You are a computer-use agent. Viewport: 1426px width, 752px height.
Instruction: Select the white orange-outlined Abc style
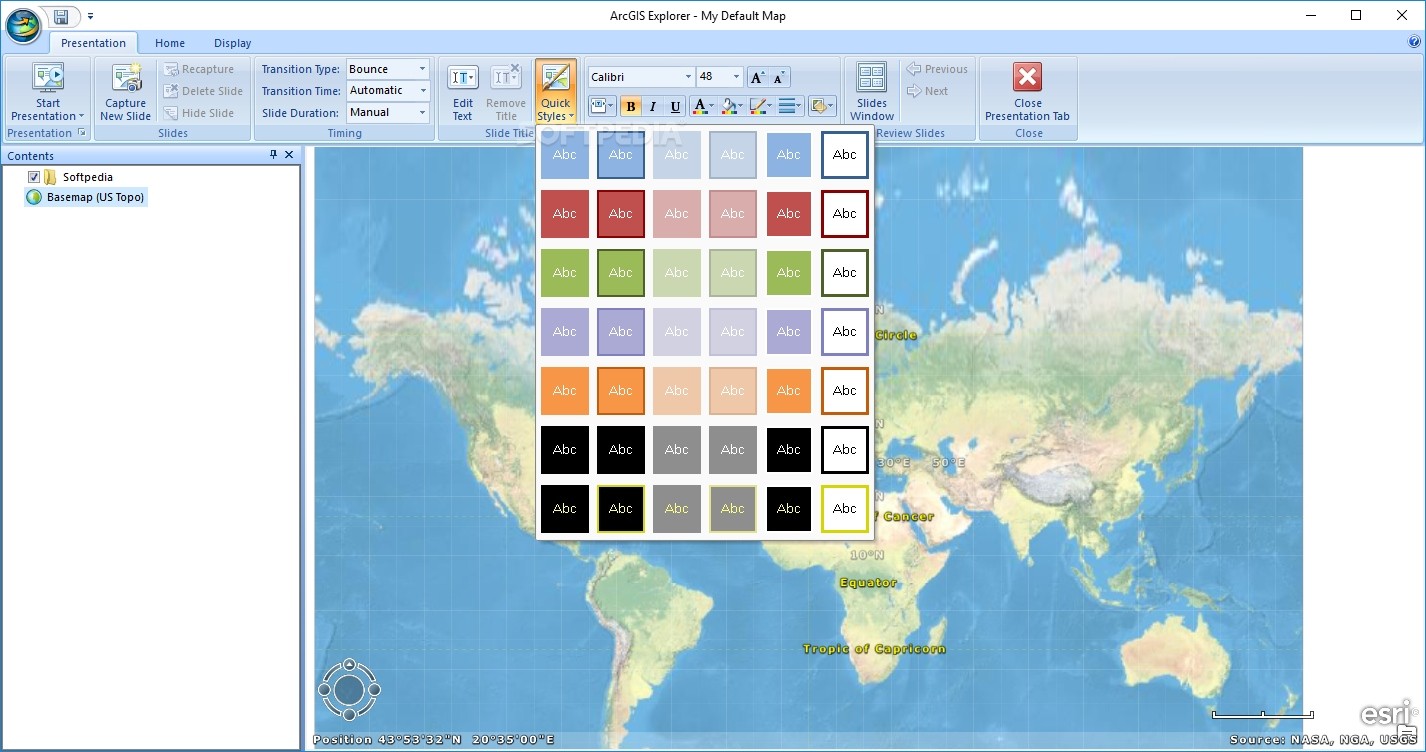[845, 391]
